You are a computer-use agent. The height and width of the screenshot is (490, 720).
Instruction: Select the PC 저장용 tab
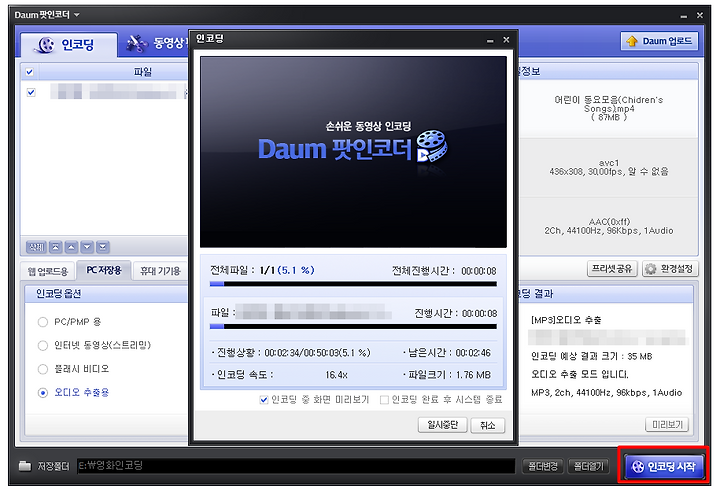[104, 270]
